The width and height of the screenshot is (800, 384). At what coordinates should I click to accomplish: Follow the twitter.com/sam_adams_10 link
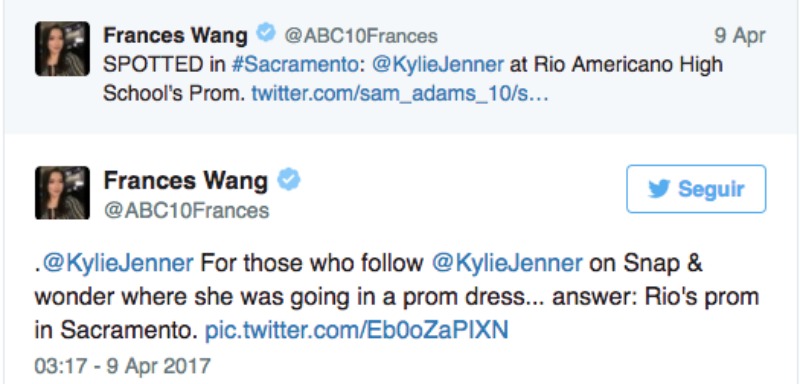(x=400, y=94)
